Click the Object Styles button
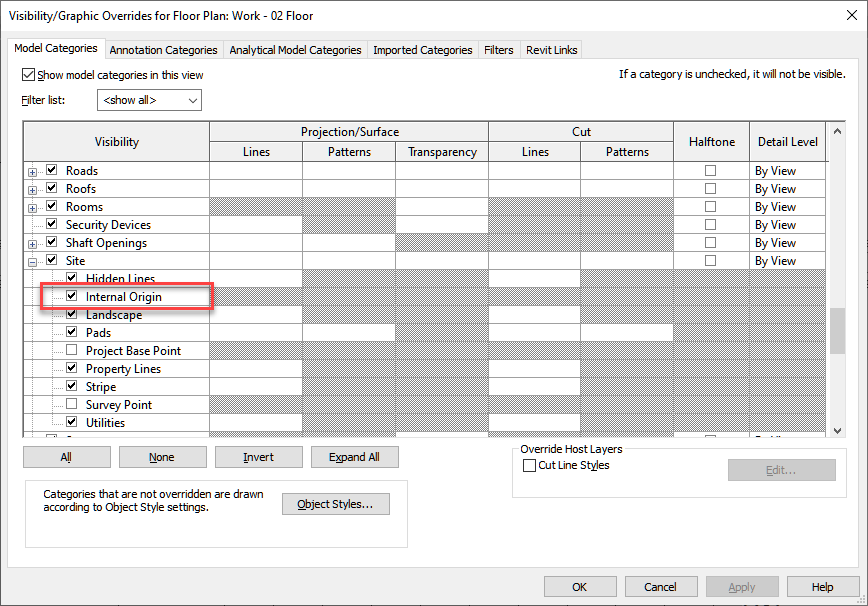This screenshot has width=868, height=606. point(335,505)
